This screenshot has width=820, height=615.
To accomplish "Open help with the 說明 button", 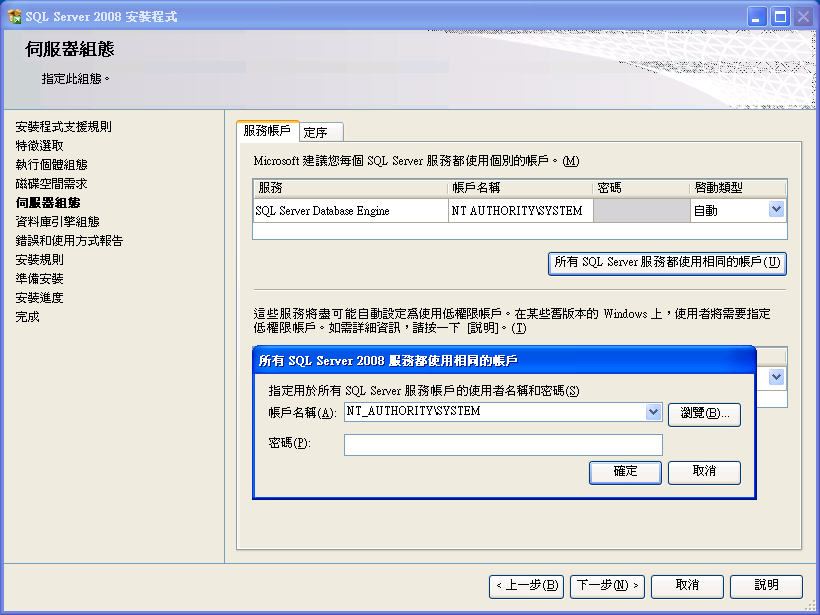I will click(x=766, y=586).
